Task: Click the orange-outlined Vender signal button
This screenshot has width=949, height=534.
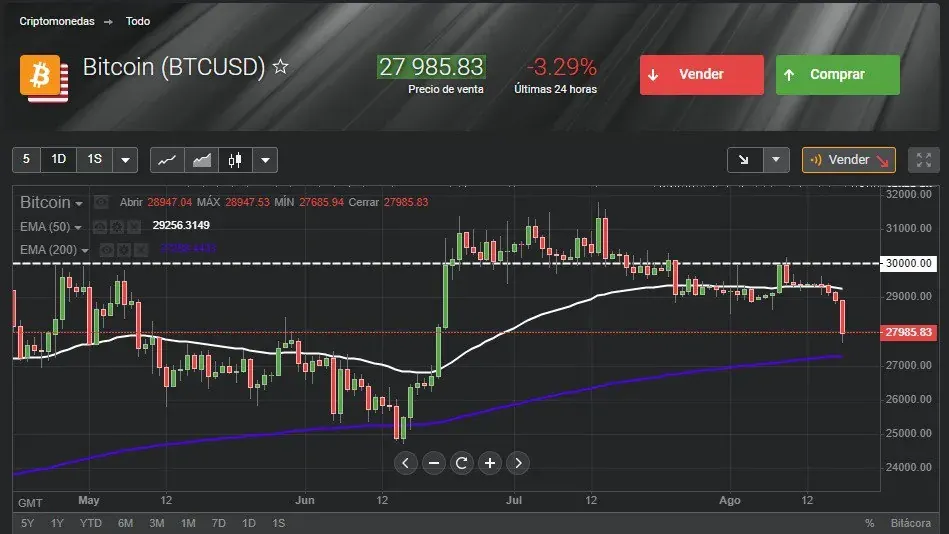Action: click(849, 160)
